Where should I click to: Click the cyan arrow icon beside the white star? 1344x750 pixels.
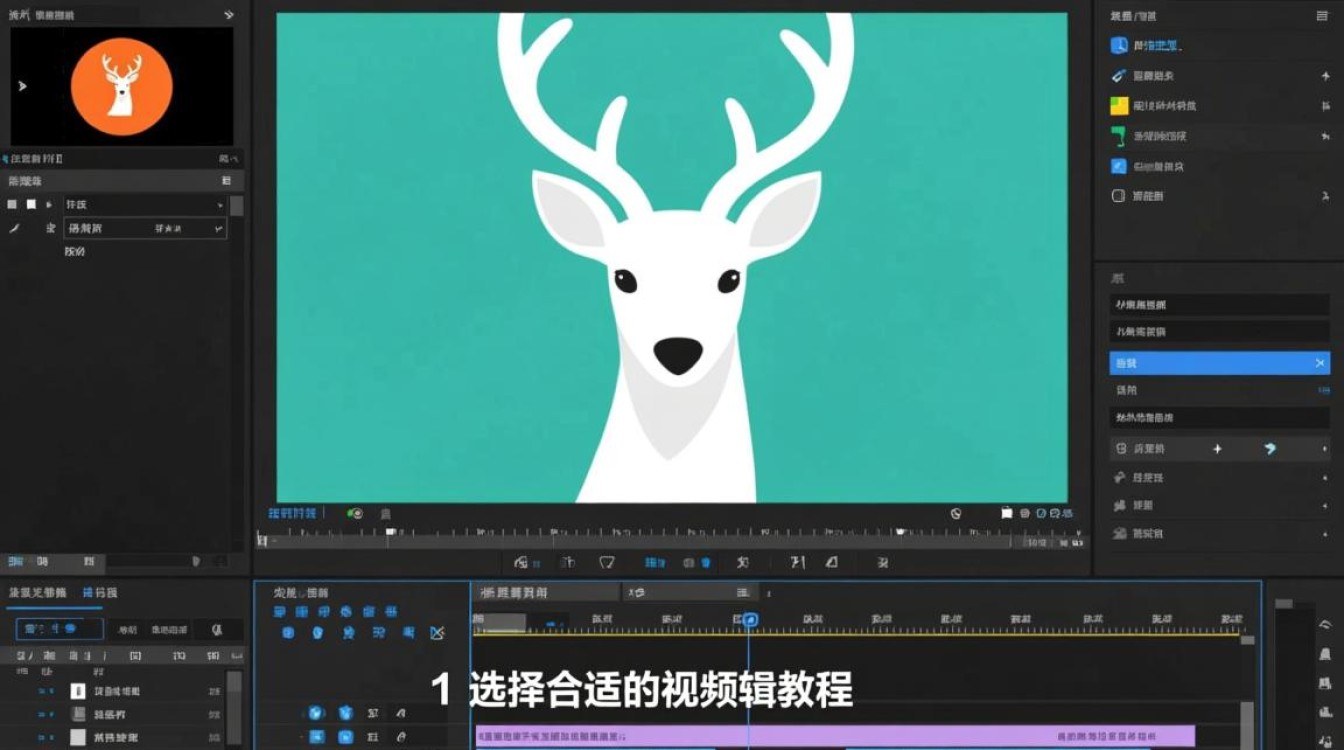point(1270,449)
